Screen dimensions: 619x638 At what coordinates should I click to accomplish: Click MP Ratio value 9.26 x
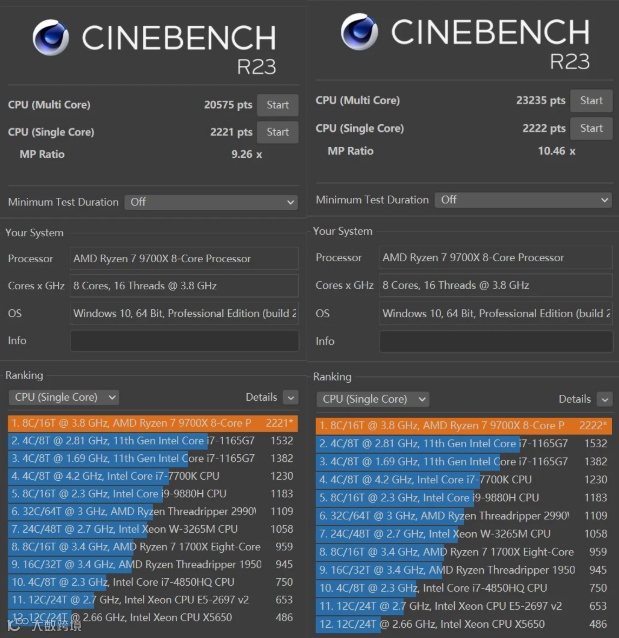[x=247, y=155]
